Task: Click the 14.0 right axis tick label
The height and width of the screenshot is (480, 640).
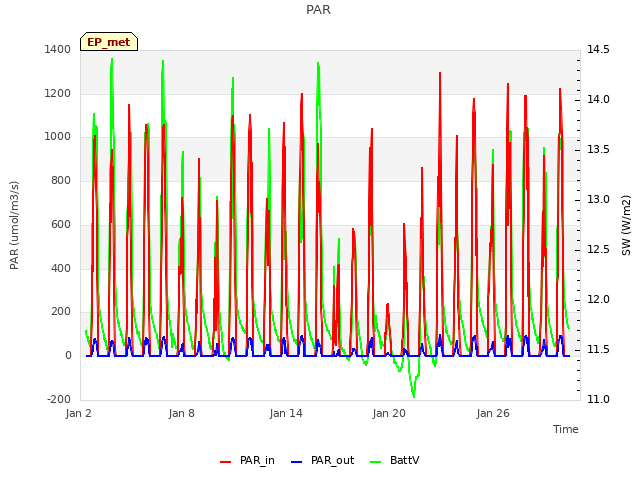Action: (598, 100)
